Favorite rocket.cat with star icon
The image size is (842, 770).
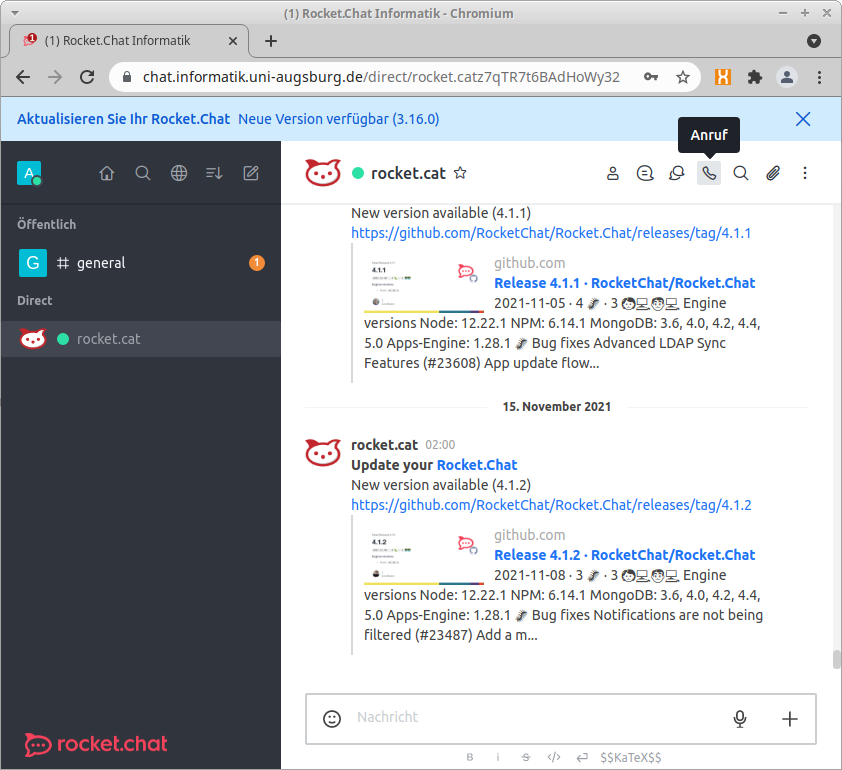click(460, 173)
